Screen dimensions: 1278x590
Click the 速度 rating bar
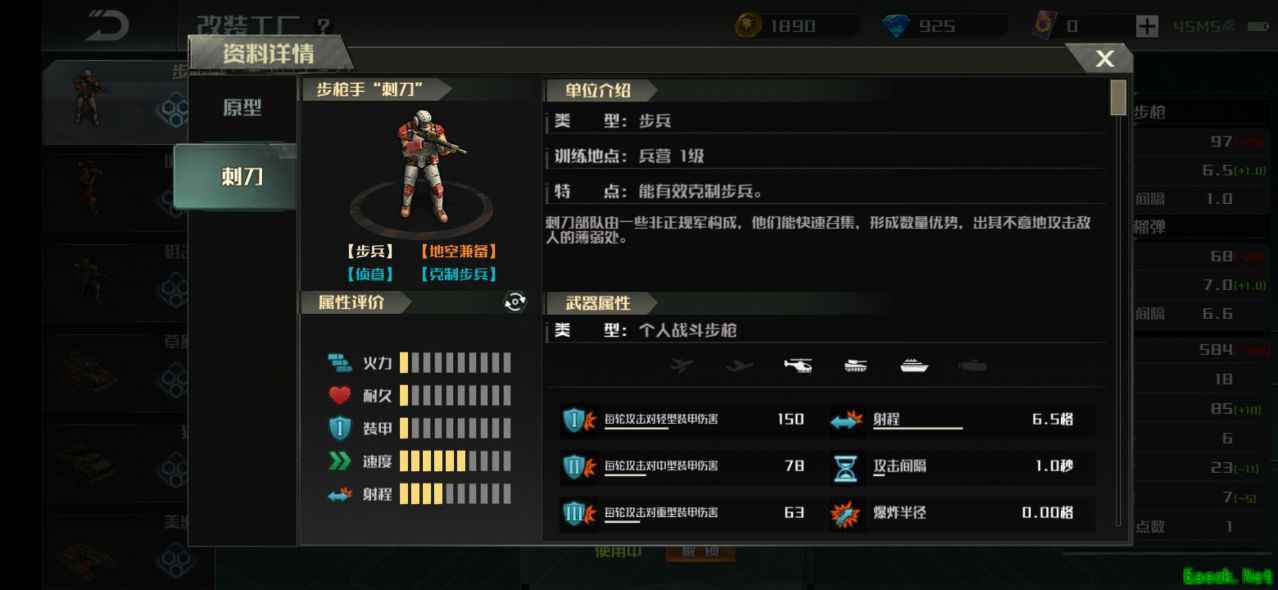[455, 461]
